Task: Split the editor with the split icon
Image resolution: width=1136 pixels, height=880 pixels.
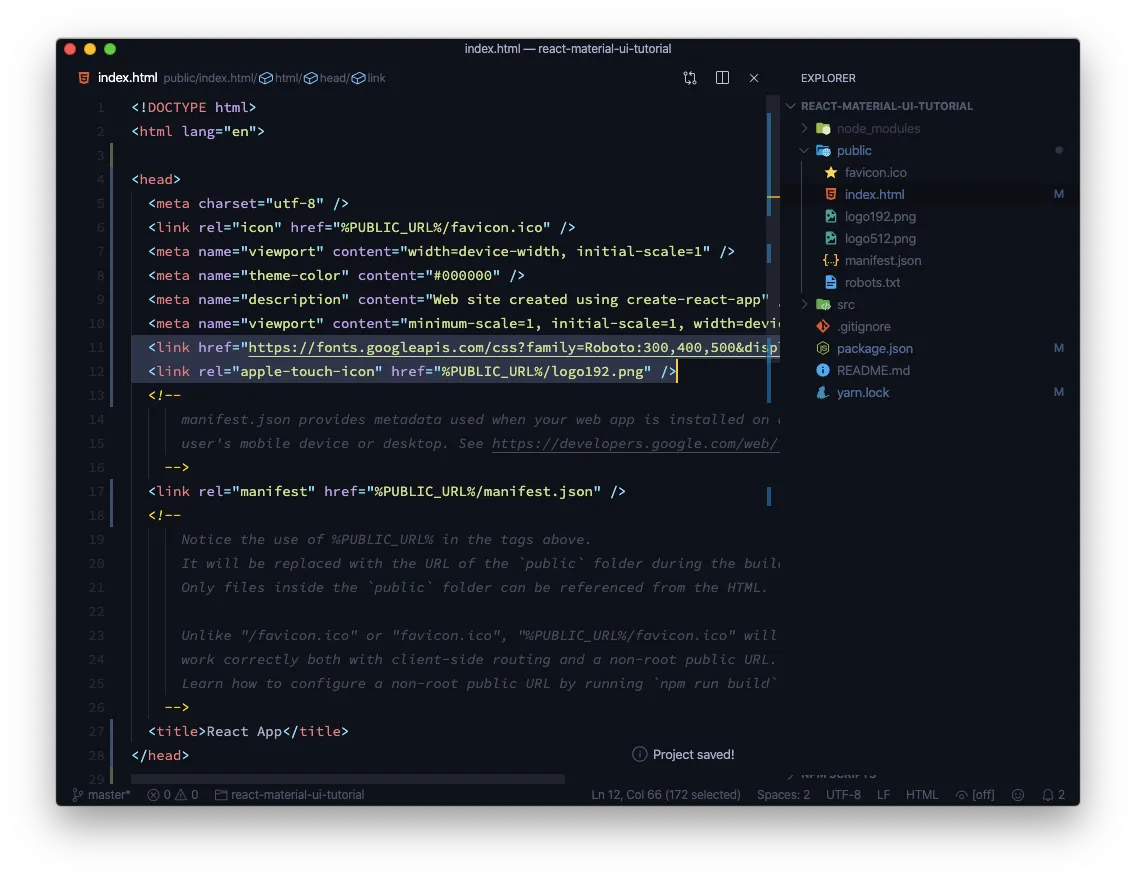Action: (722, 77)
